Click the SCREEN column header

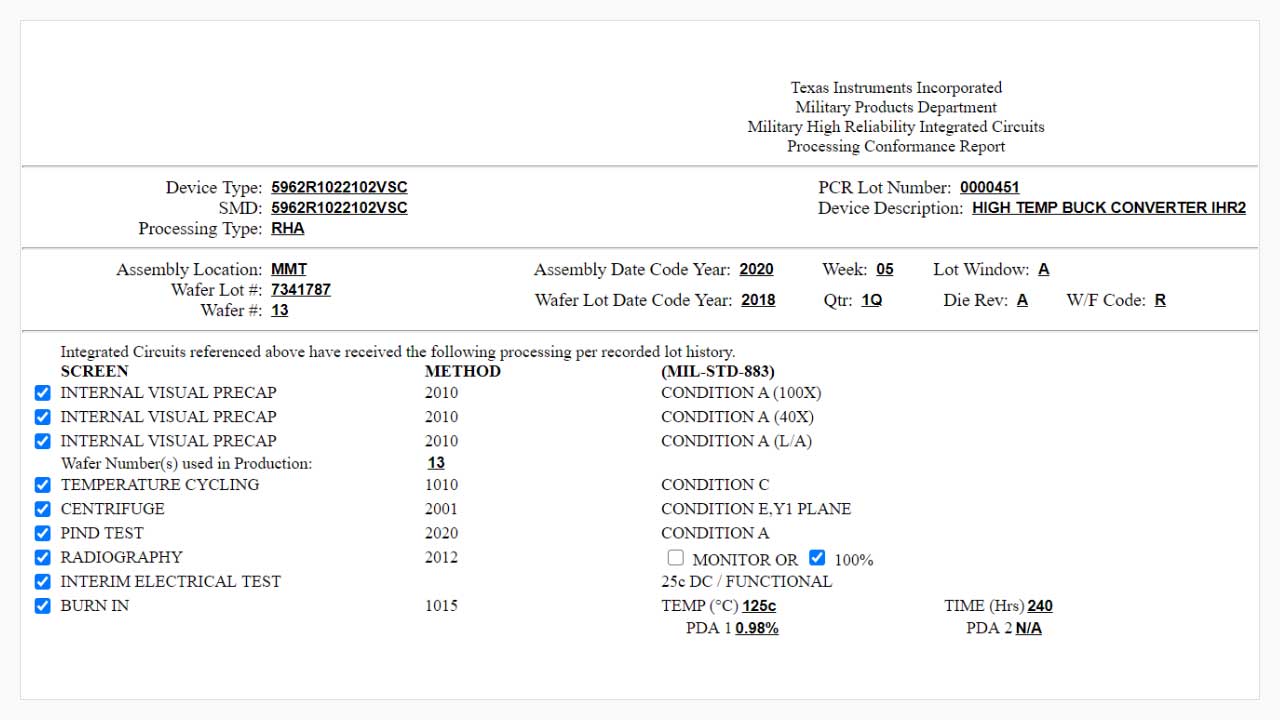(x=95, y=371)
